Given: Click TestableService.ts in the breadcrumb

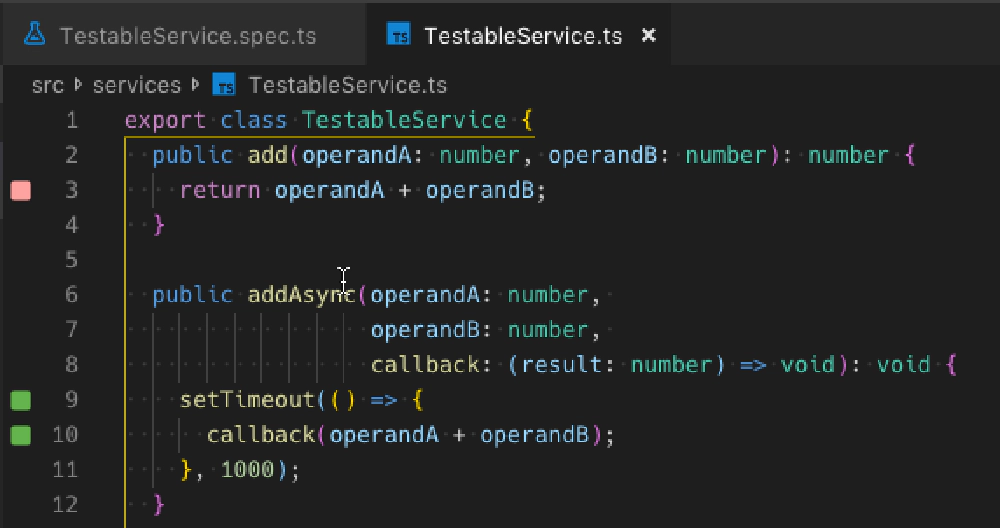Looking at the screenshot, I should coord(348,85).
